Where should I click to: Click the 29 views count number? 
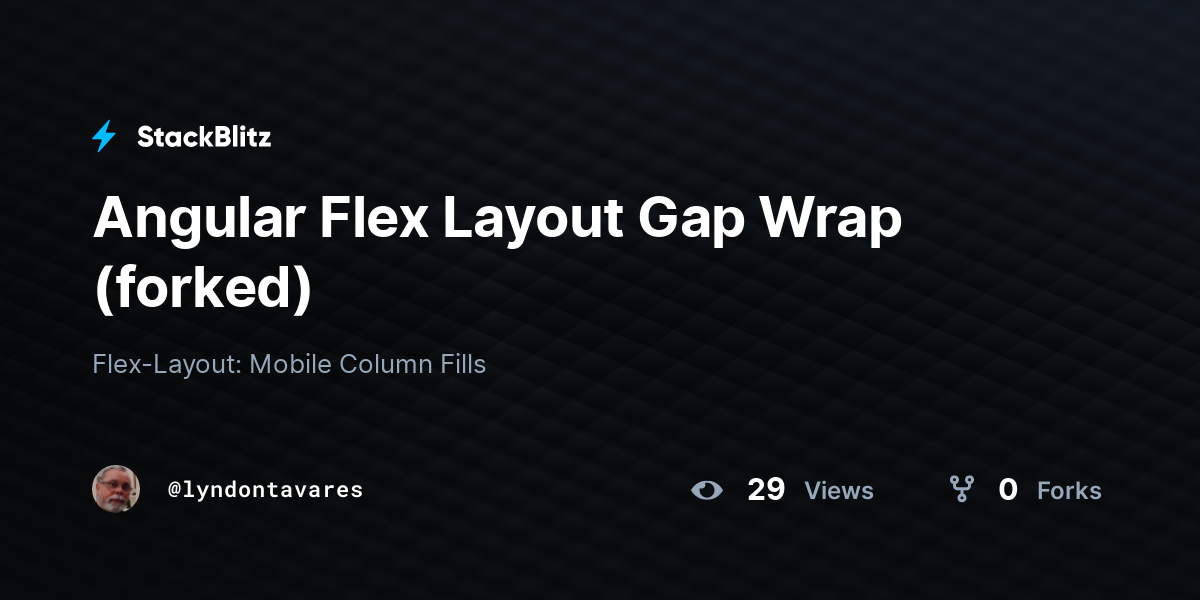766,490
